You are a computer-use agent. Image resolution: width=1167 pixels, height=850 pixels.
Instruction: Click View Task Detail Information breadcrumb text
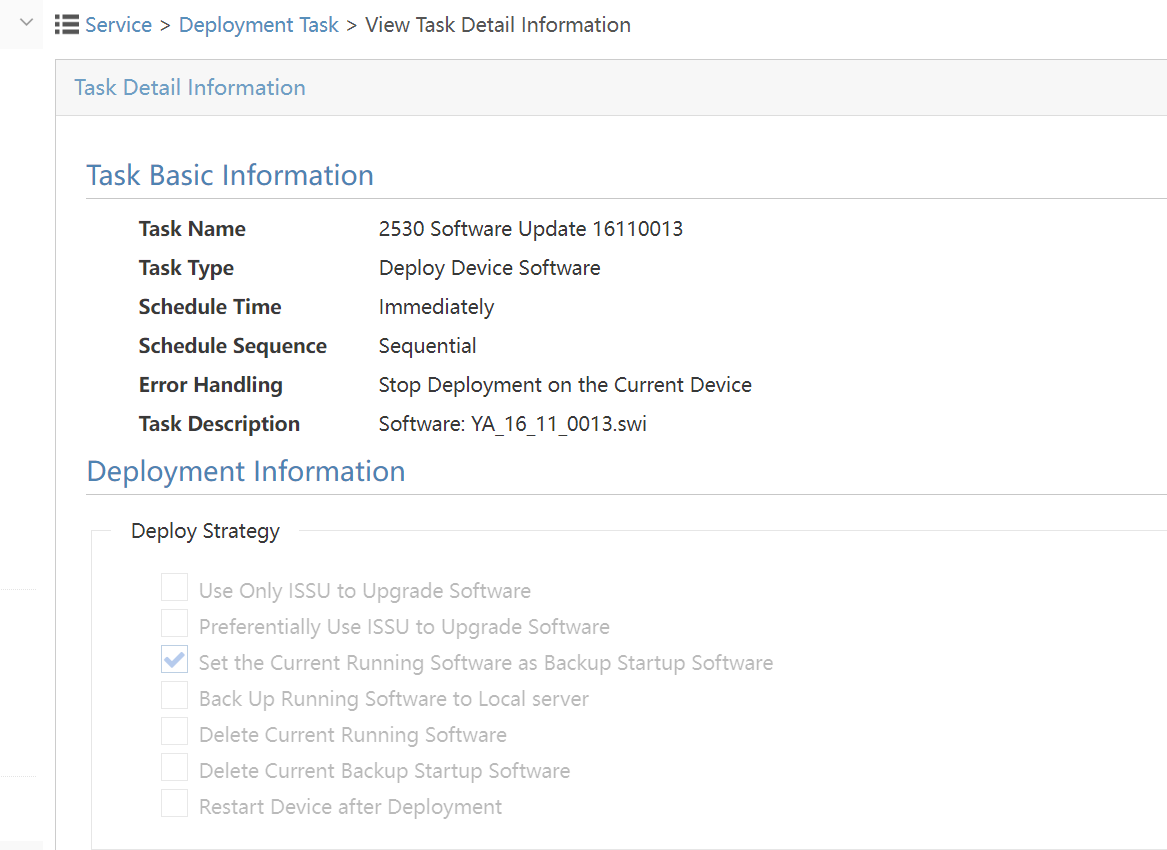click(x=497, y=25)
